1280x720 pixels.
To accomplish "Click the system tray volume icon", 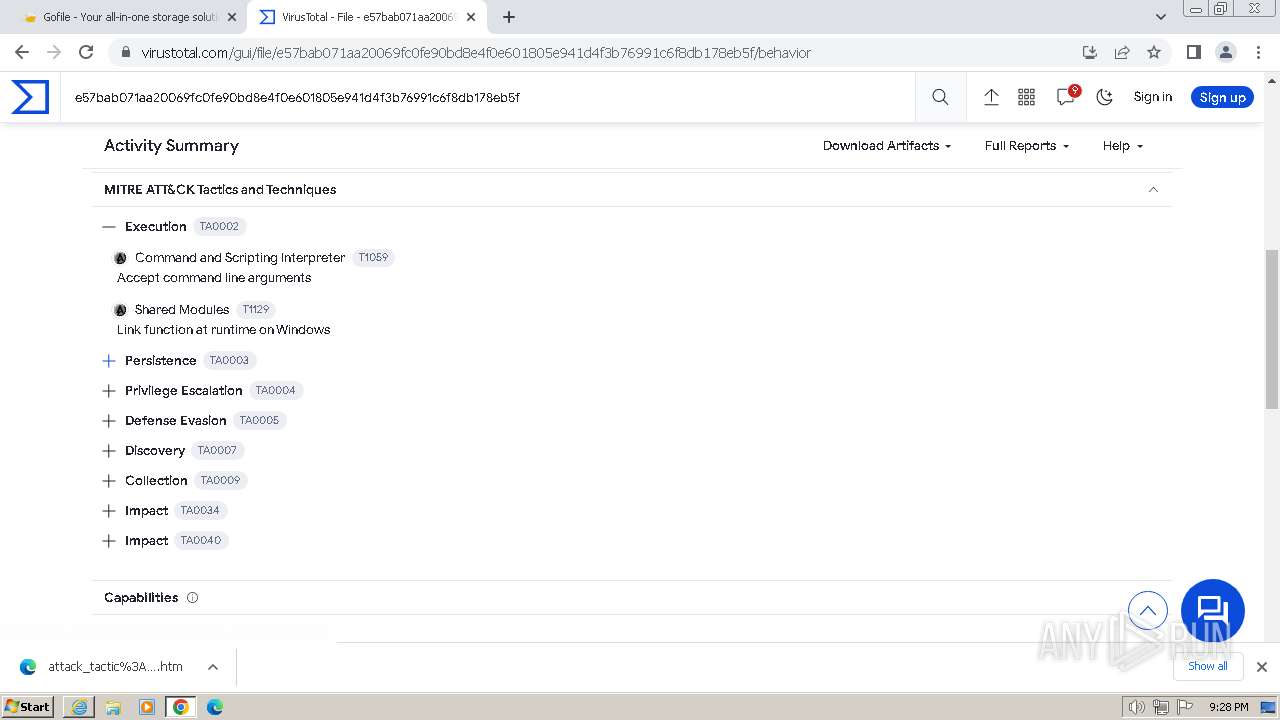I will [1137, 707].
